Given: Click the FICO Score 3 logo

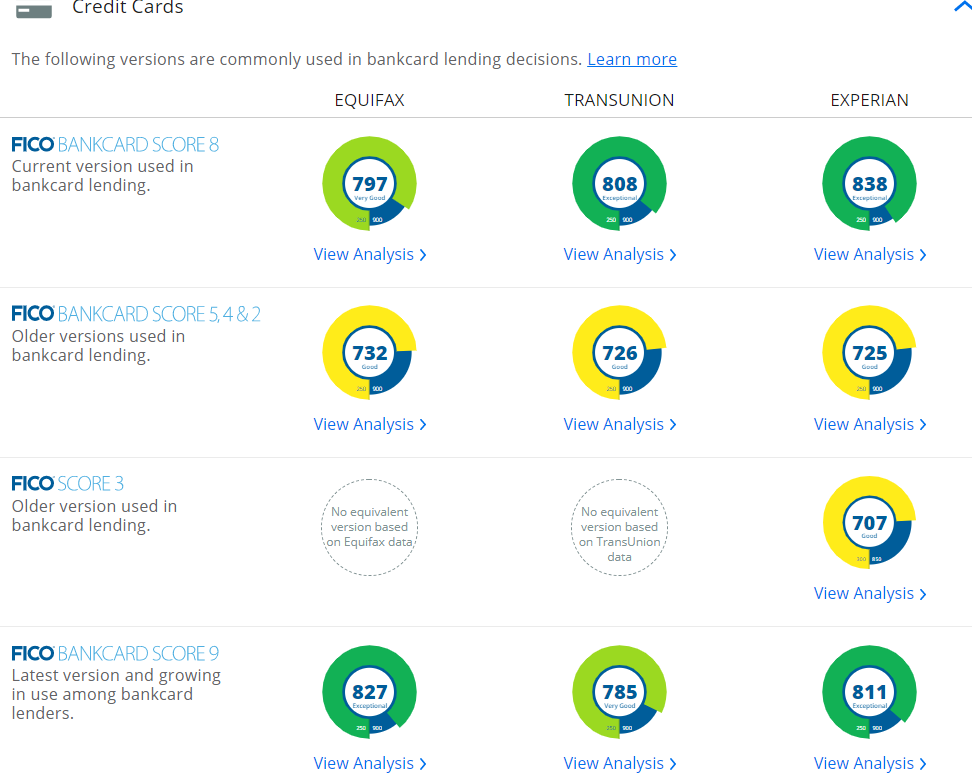Looking at the screenshot, I should click(67, 483).
